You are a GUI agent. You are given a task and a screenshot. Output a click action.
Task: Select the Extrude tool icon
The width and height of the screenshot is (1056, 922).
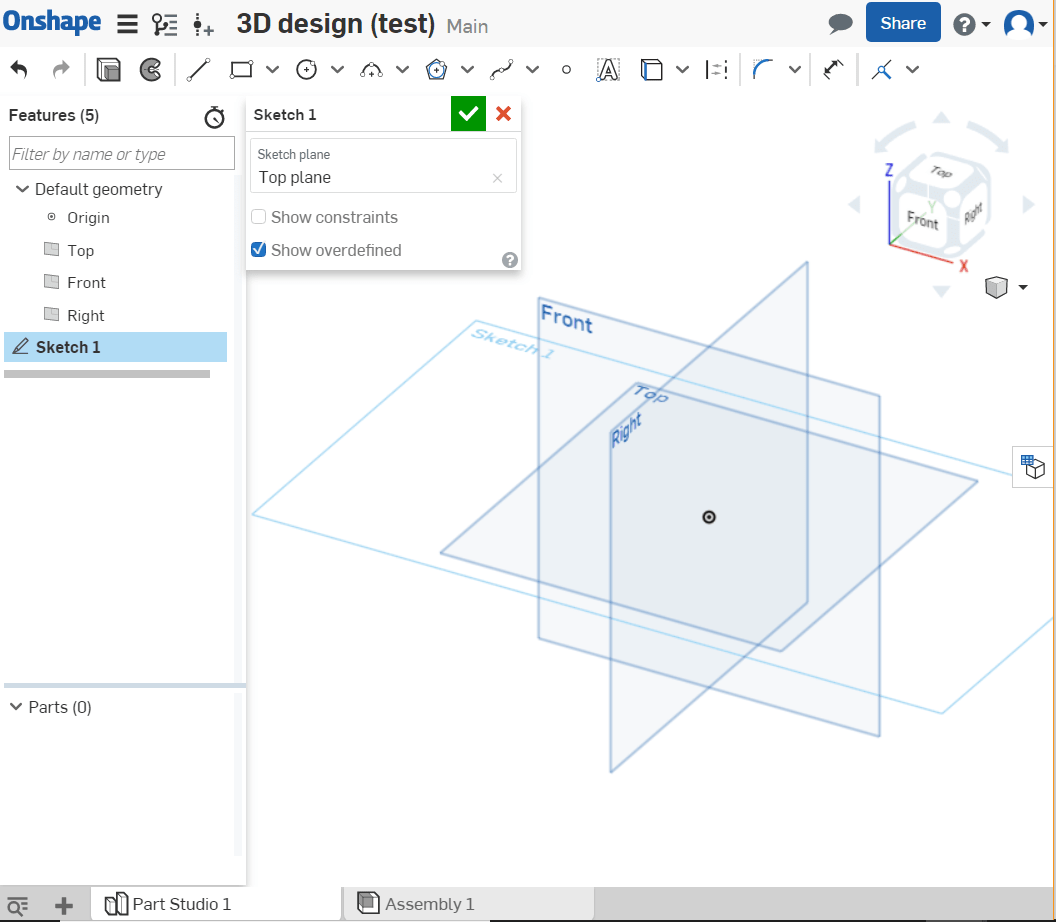[x=108, y=69]
